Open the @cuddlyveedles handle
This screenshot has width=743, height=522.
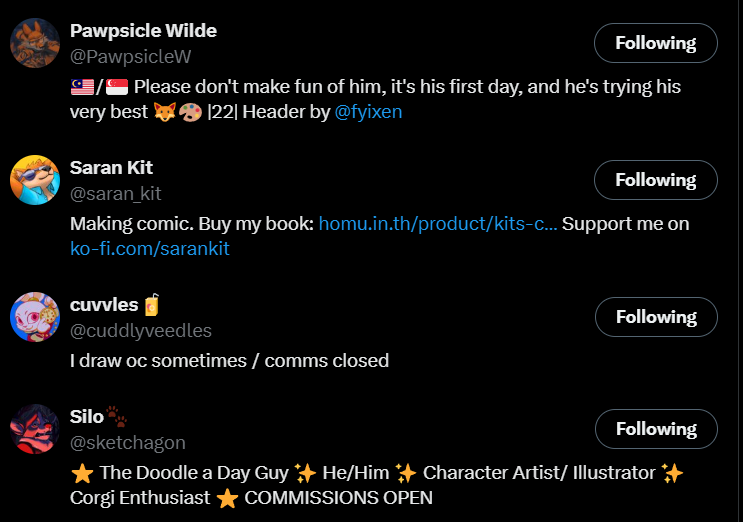coord(141,330)
